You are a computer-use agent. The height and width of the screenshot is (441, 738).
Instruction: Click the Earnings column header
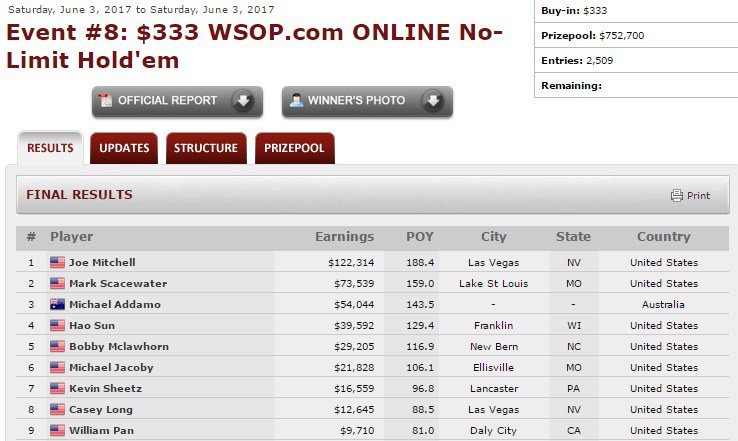tap(345, 237)
